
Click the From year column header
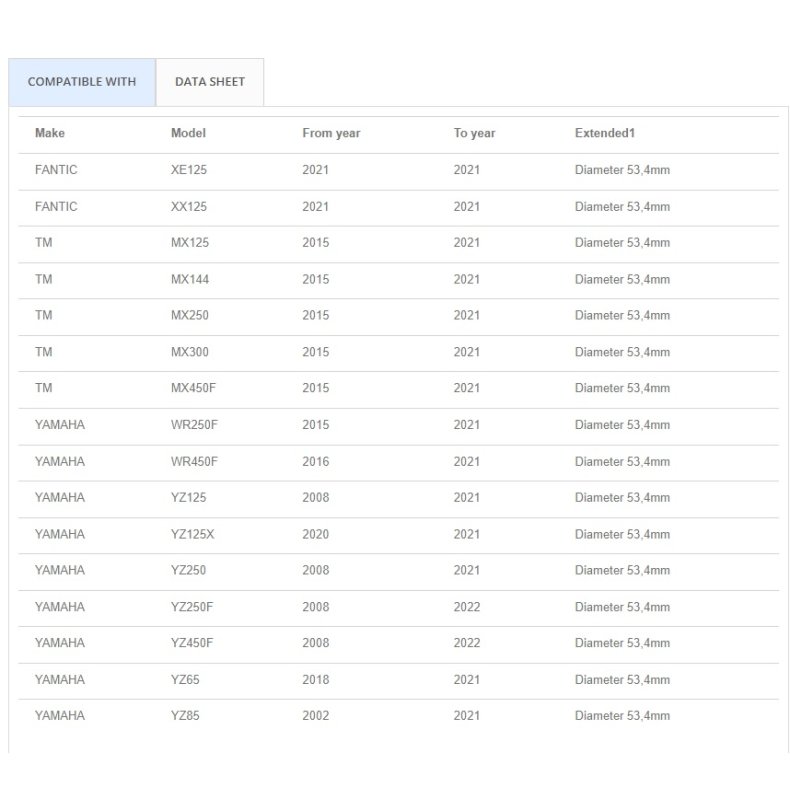(x=331, y=133)
